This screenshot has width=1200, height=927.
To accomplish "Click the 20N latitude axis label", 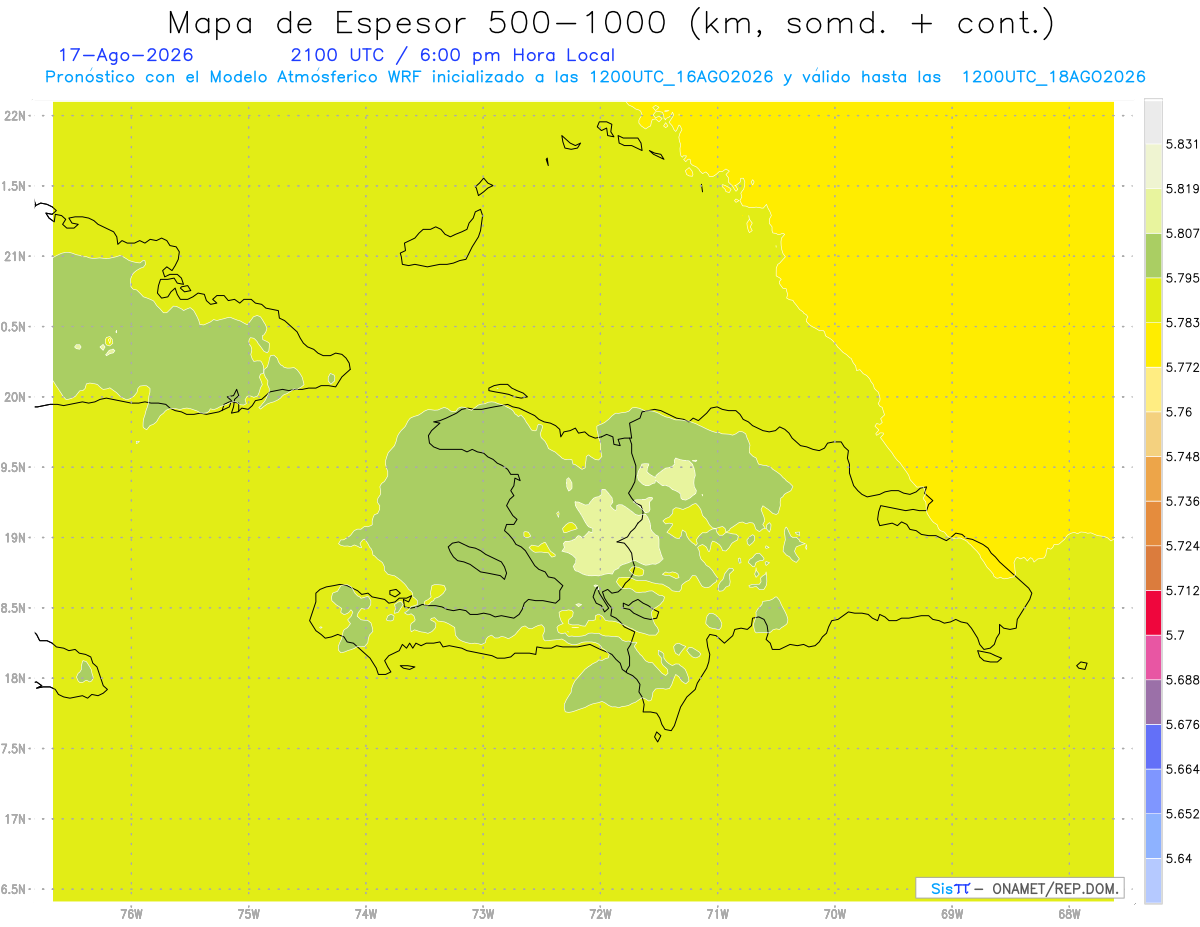I will point(16,397).
